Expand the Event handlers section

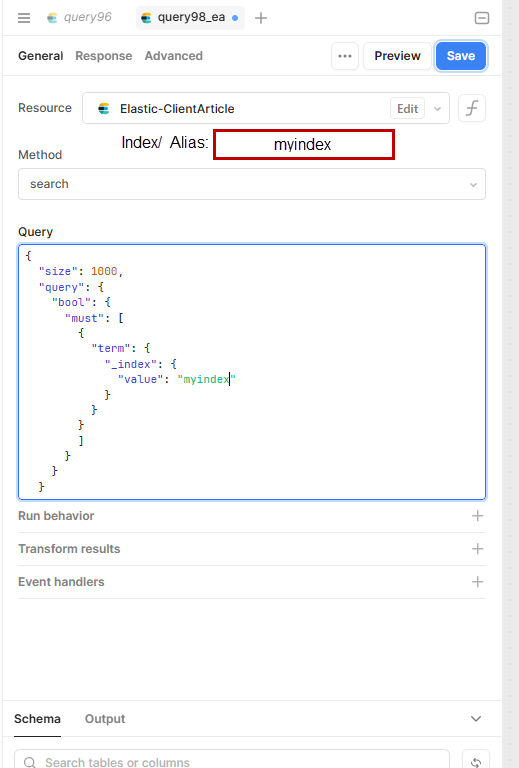(x=252, y=581)
